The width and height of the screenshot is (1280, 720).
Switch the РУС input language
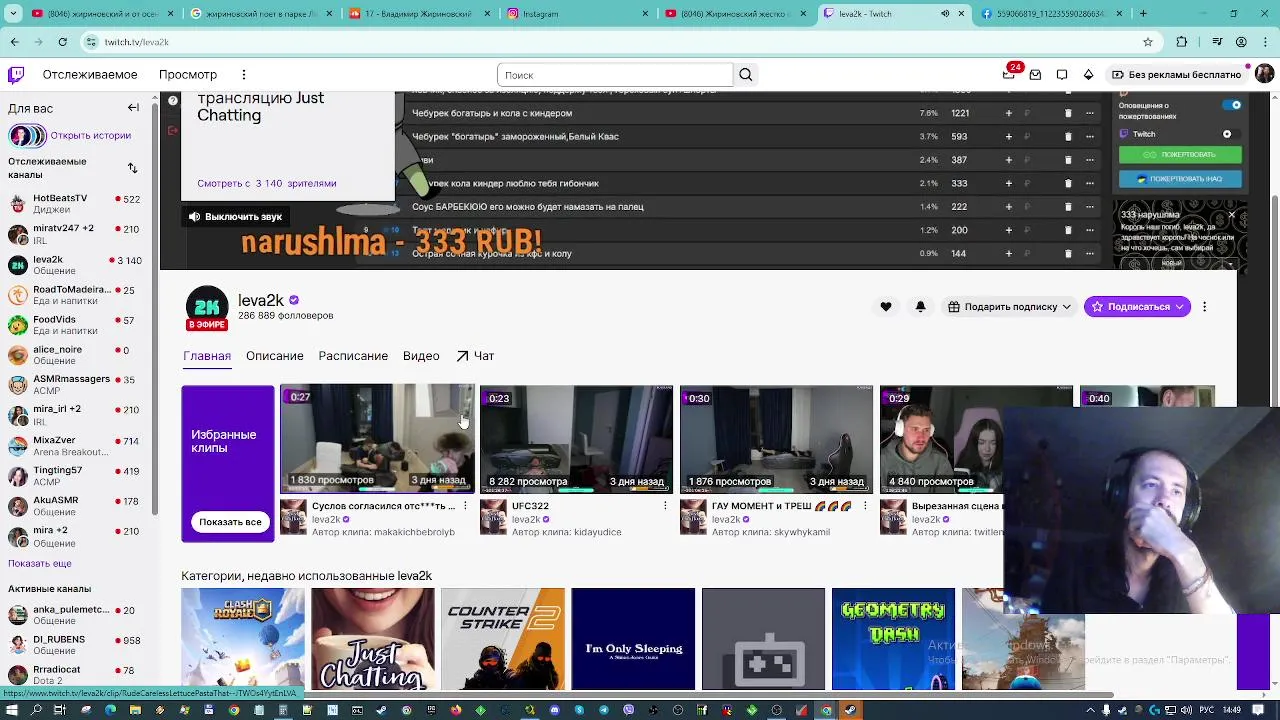1206,711
